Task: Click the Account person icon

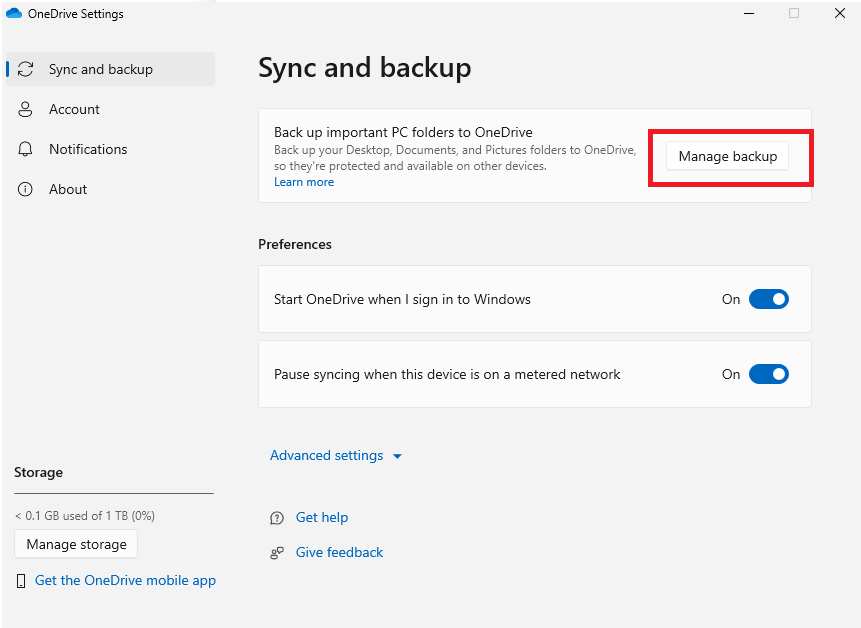Action: click(26, 110)
